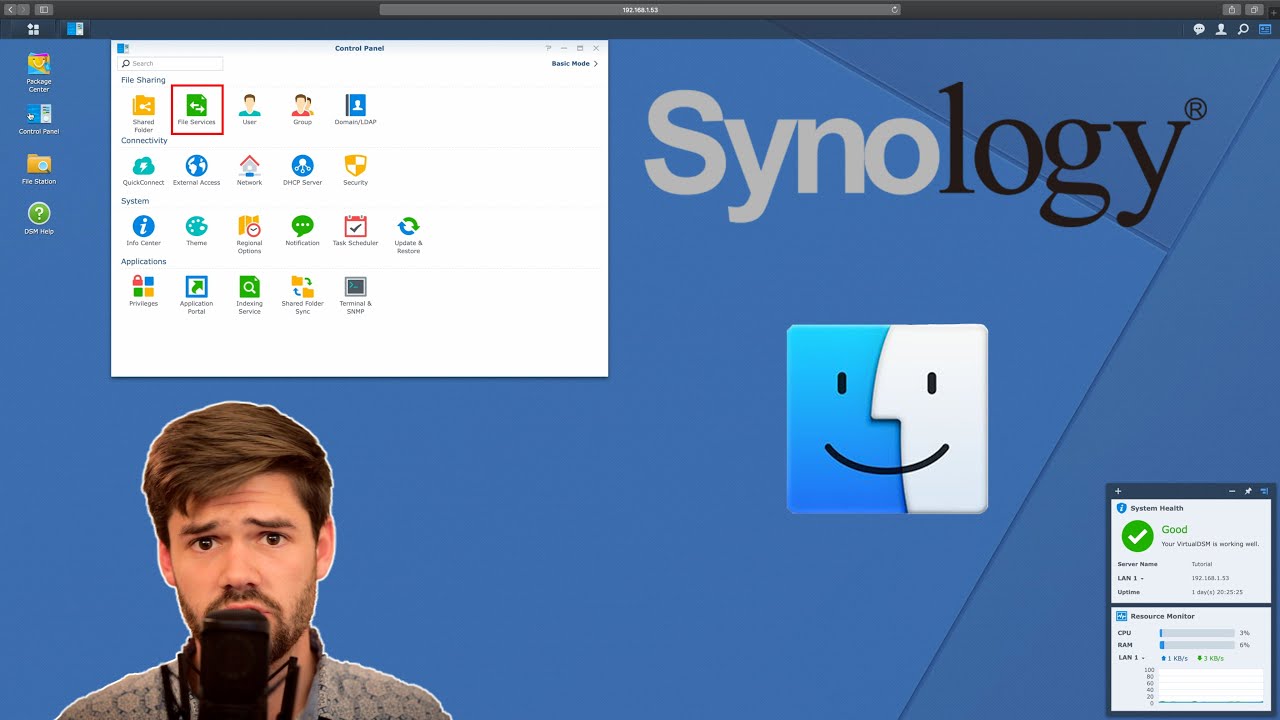Expand LAN 1 dropdown in System Health
The width and height of the screenshot is (1280, 720).
[x=1130, y=578]
